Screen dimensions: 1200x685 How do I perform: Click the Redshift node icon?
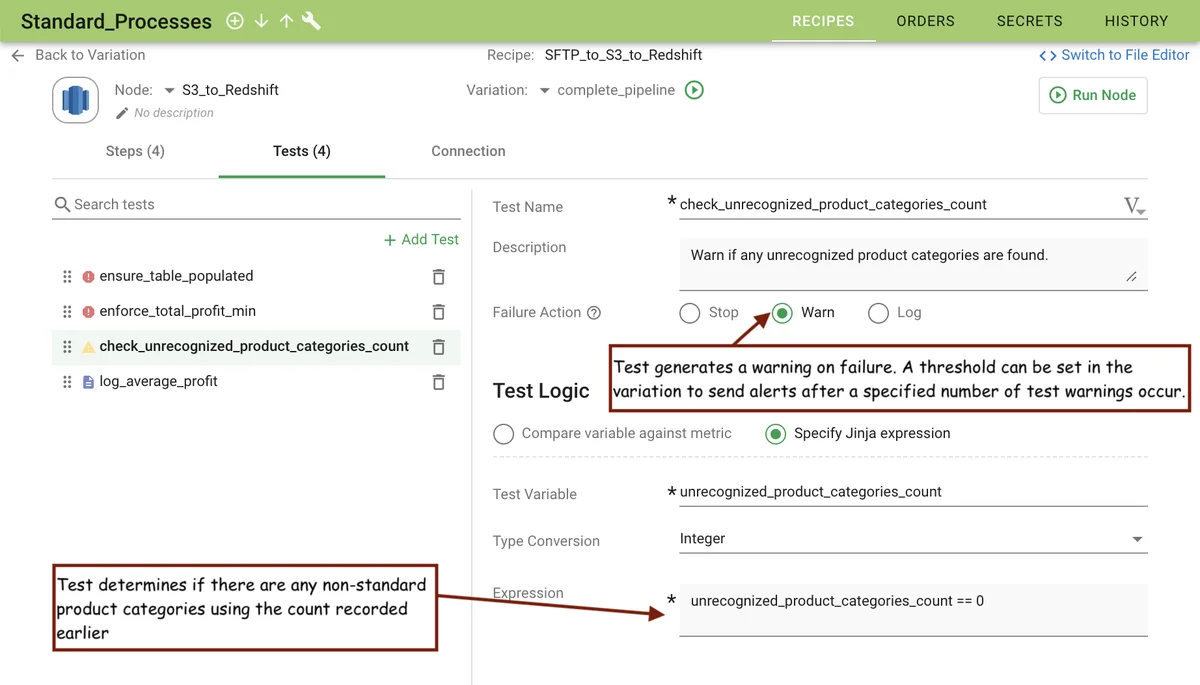[x=75, y=100]
